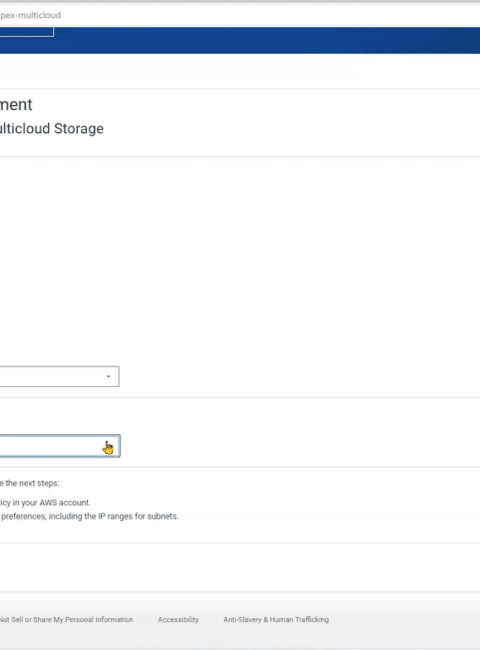Open the upper dropdown using its arrow
This screenshot has width=480, height=650.
pyautogui.click(x=108, y=376)
